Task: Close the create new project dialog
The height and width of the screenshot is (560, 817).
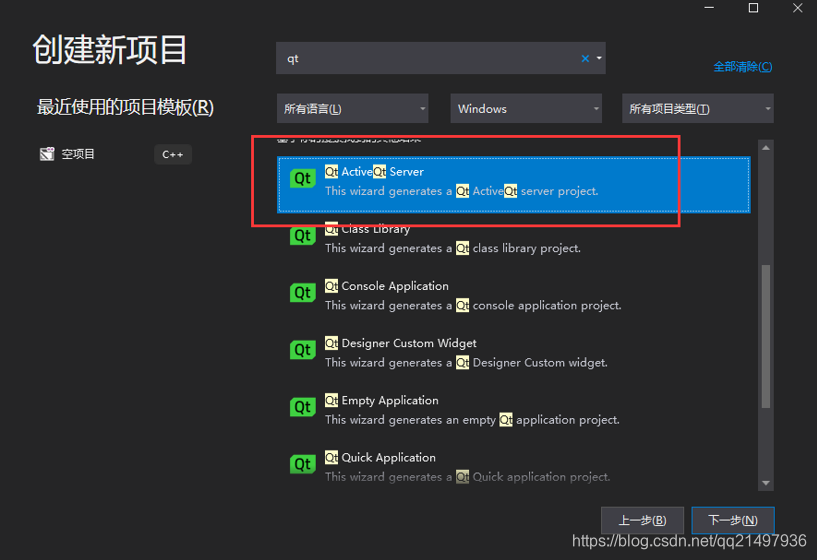Action: (x=798, y=8)
